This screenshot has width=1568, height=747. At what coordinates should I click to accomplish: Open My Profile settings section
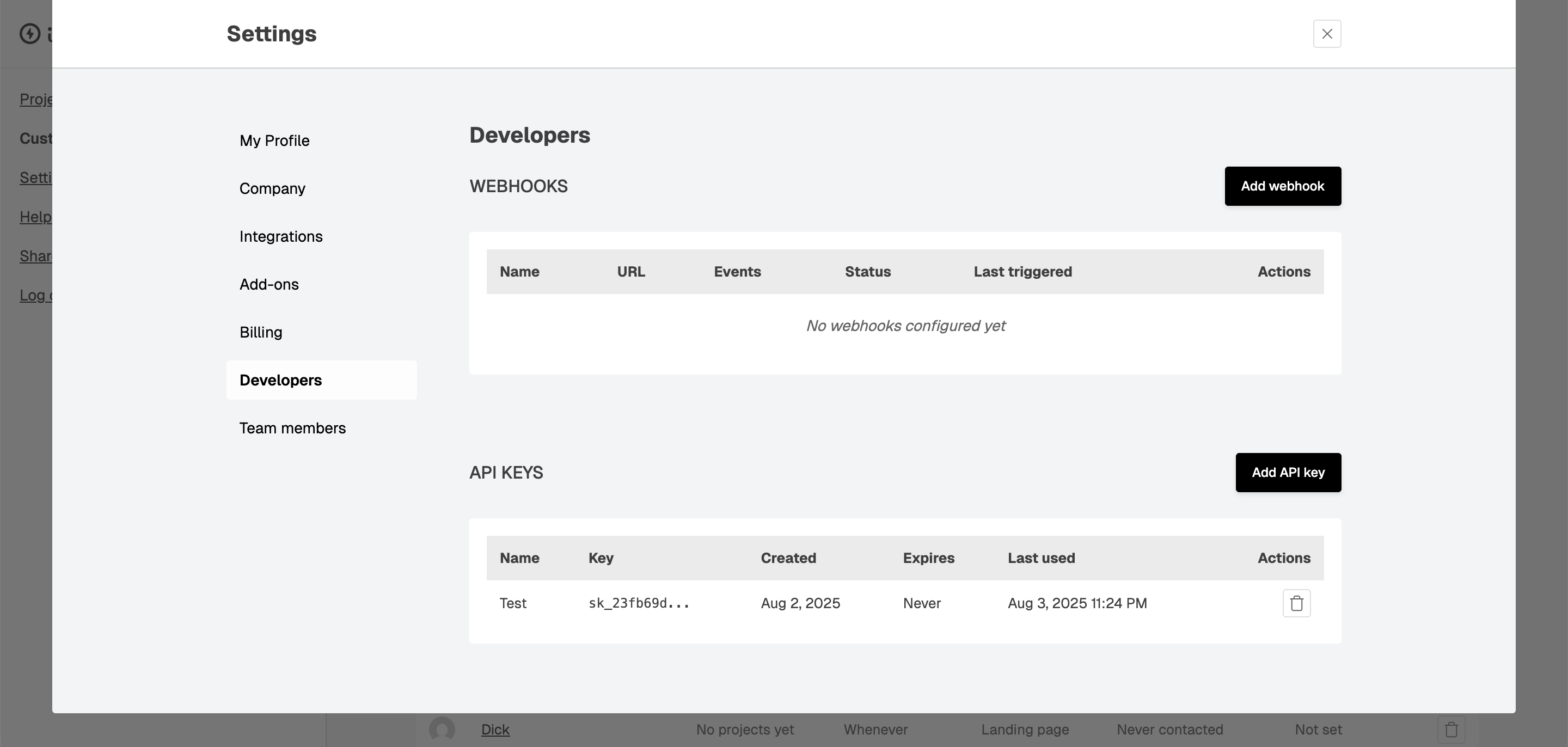274,140
